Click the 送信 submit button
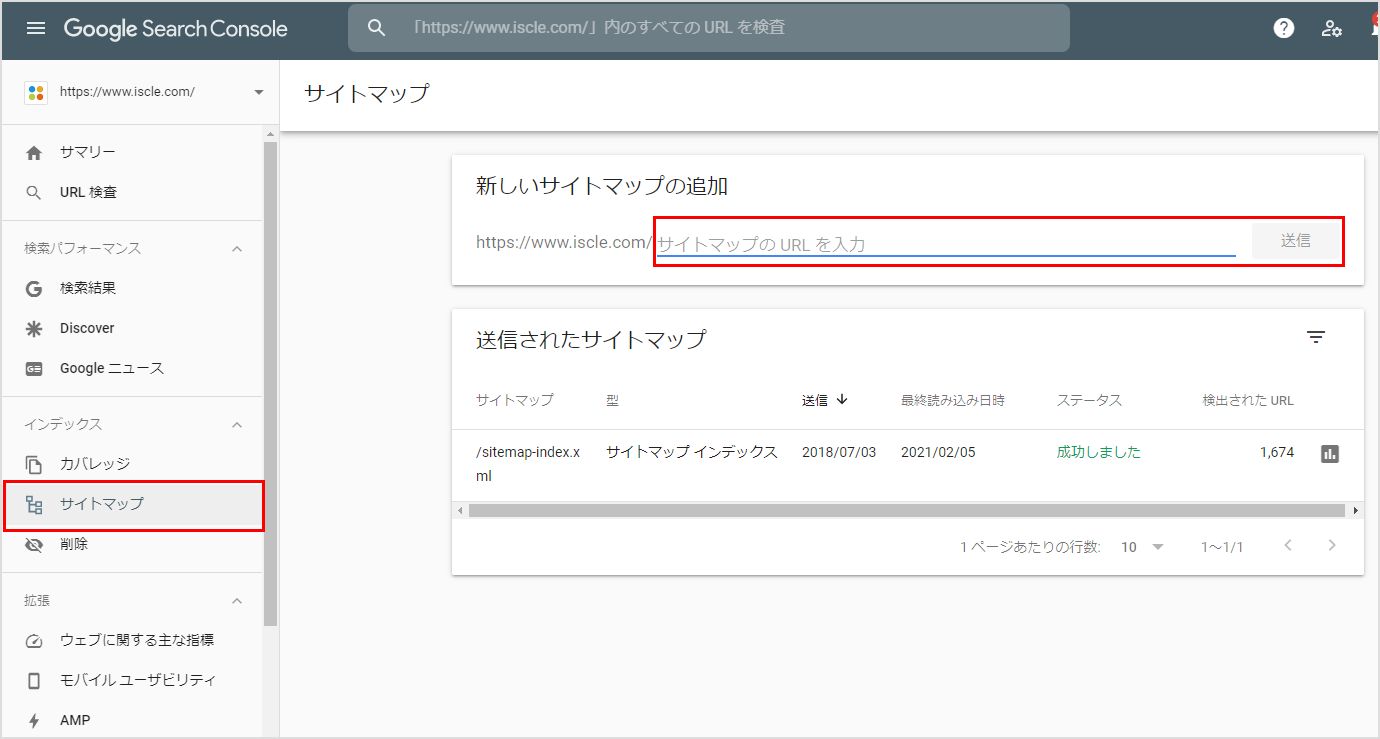This screenshot has width=1380, height=739. pyautogui.click(x=1295, y=241)
